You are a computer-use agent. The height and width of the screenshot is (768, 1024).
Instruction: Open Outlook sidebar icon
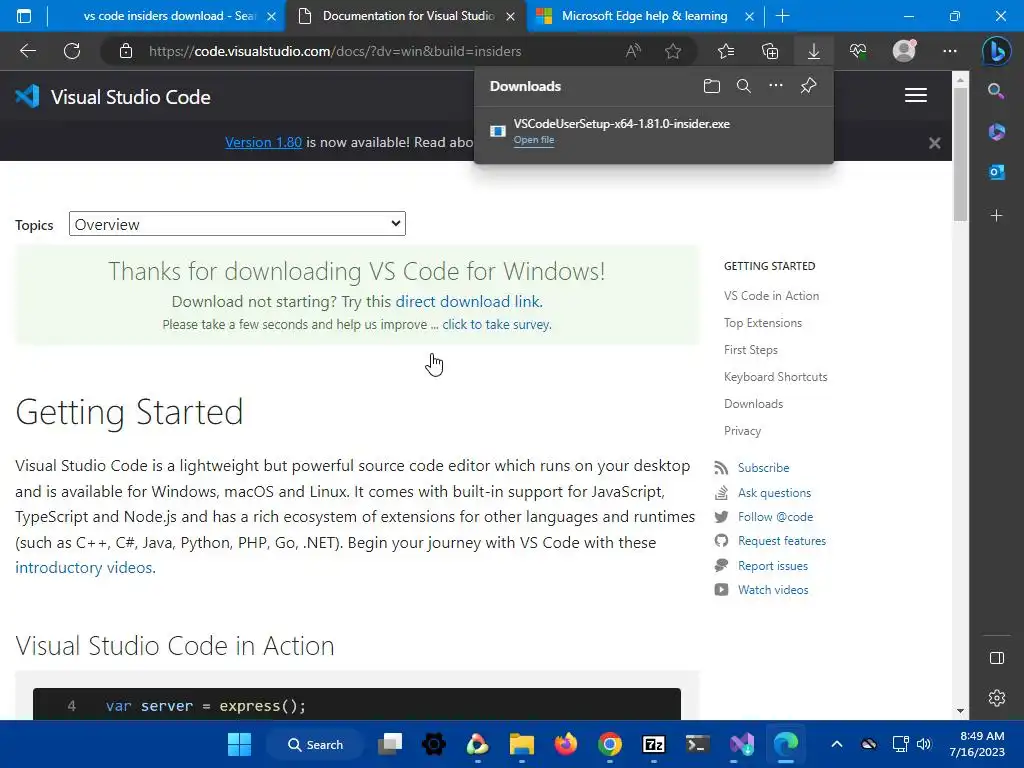pos(997,172)
